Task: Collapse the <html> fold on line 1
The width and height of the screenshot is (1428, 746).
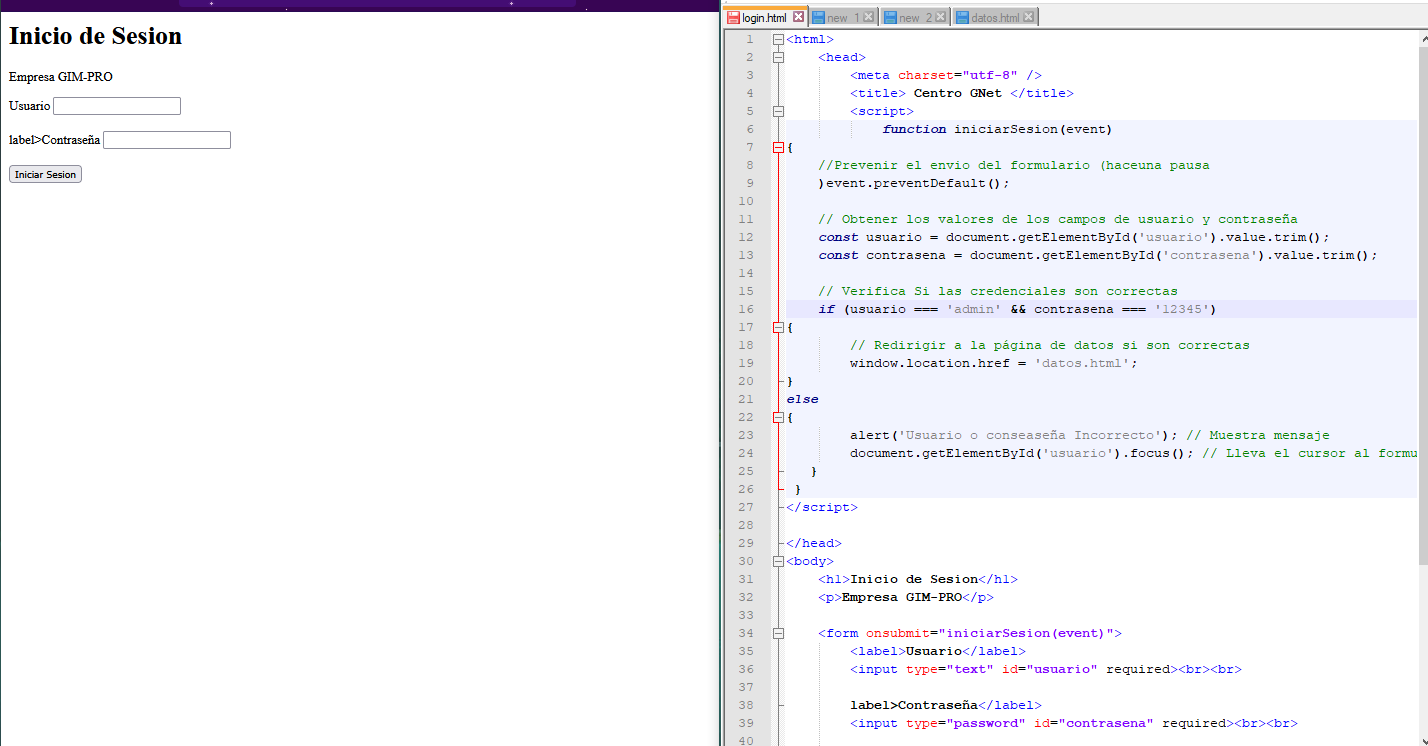Action: pyautogui.click(x=778, y=39)
